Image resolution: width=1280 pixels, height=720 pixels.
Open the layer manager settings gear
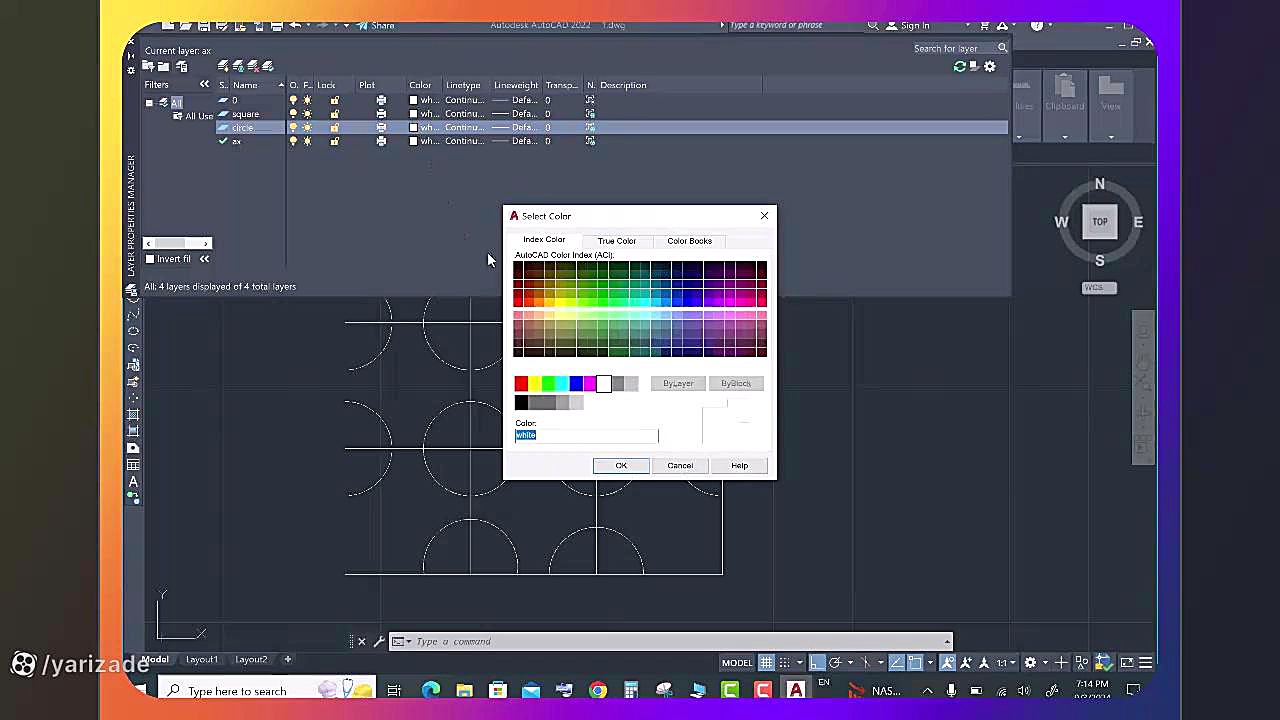[990, 66]
